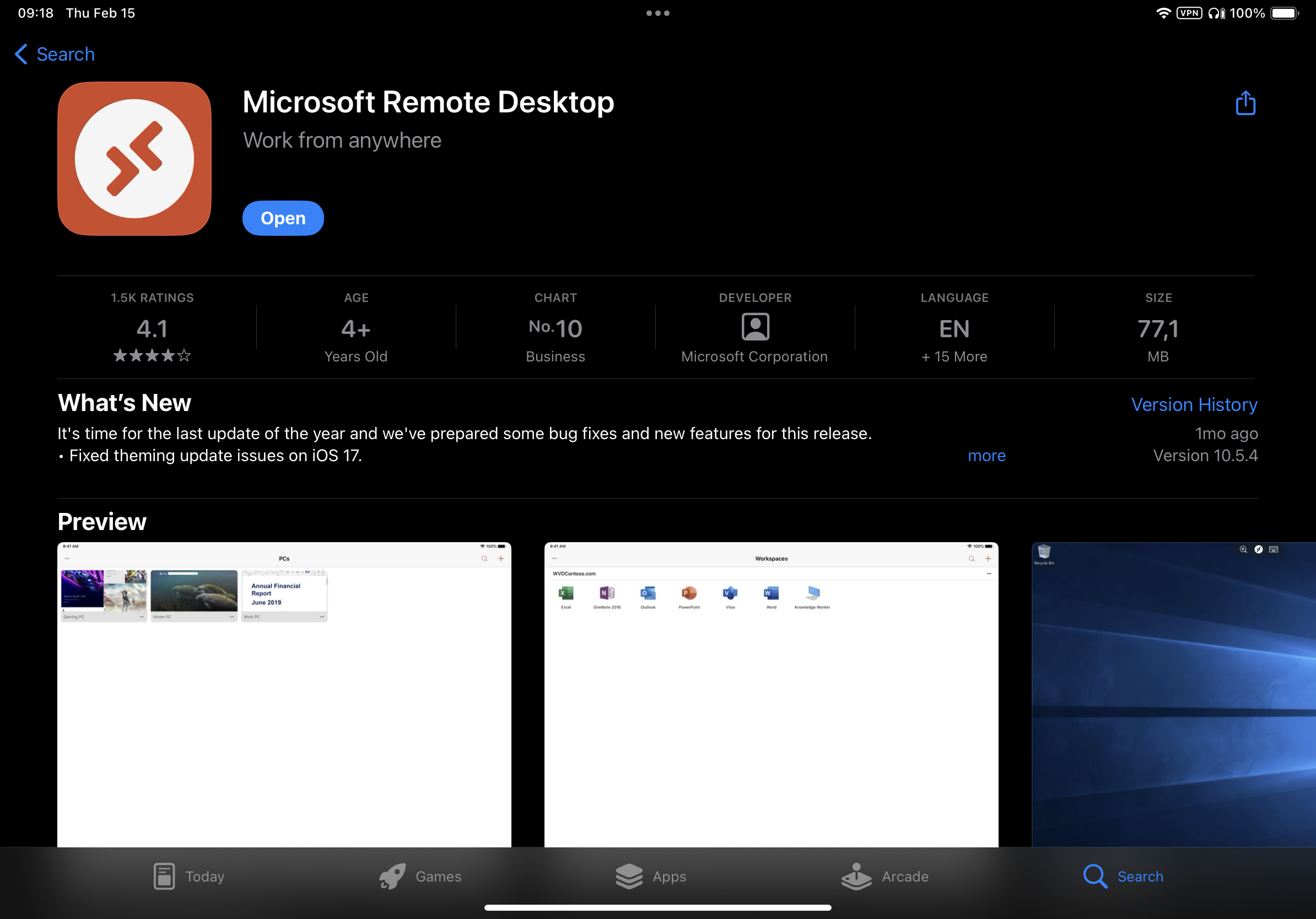This screenshot has height=919, width=1316.
Task: Open the Workspaces preview screenshot
Action: click(x=771, y=693)
